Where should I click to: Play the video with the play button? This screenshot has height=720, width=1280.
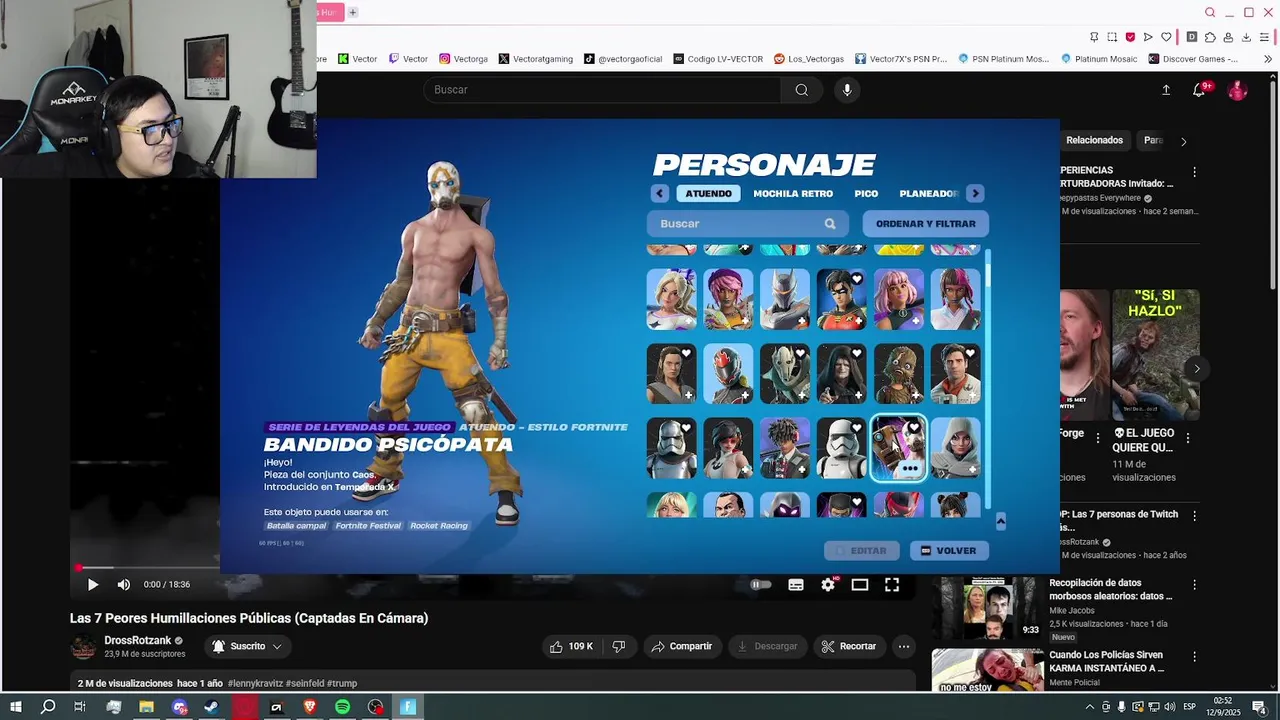coord(92,585)
